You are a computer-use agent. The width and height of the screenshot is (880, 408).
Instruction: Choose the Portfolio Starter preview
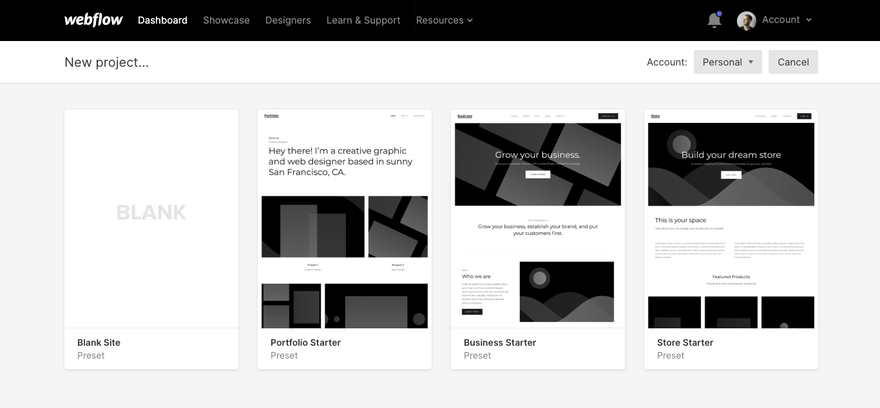tap(345, 218)
